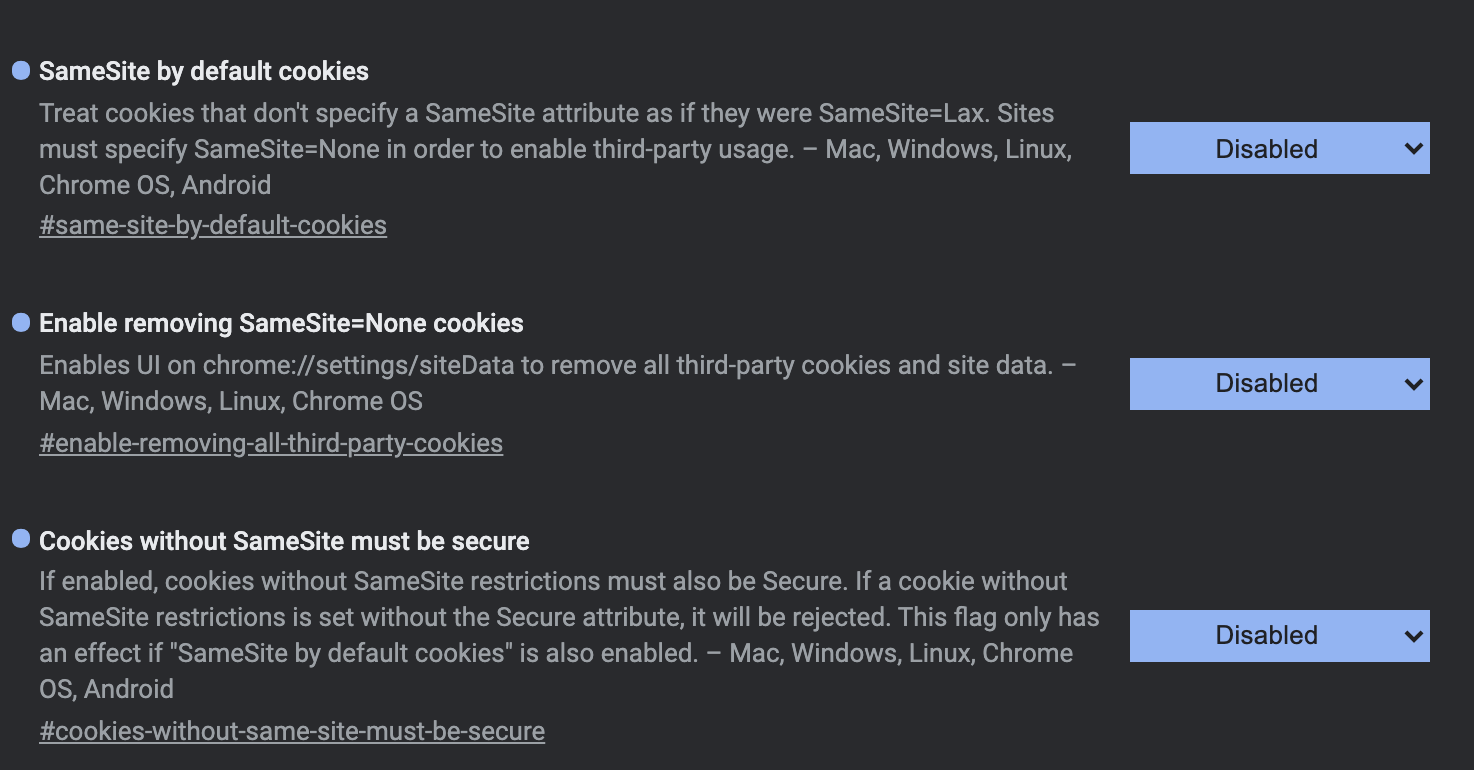
Task: Click the #cookies-without-same-site-must-be-secure link
Action: (x=292, y=731)
